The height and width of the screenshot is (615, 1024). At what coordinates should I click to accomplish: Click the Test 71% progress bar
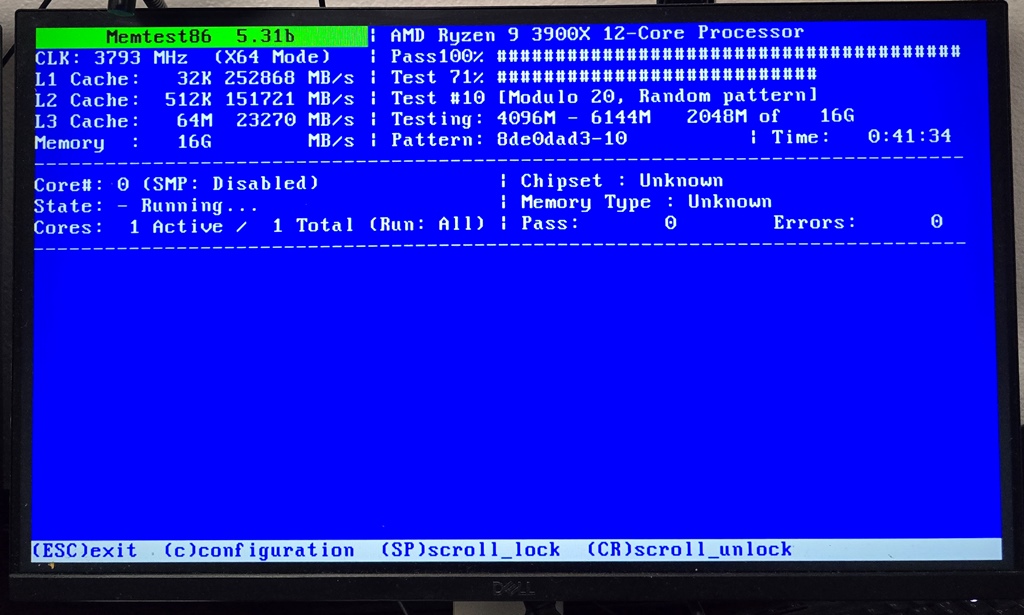[656, 75]
